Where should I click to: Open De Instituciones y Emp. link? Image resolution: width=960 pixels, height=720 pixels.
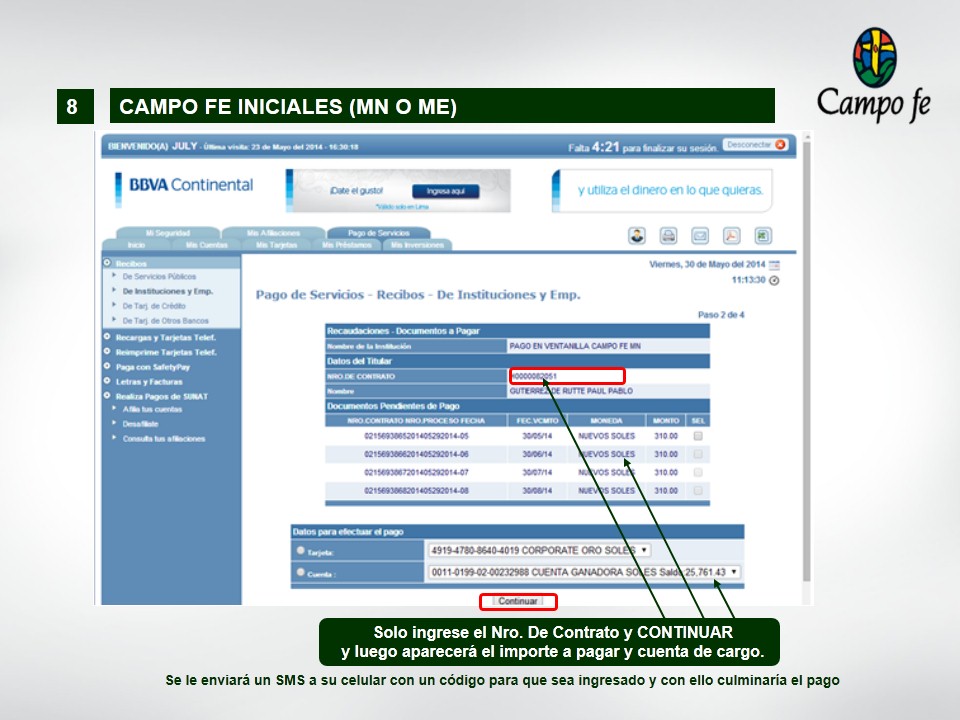coord(168,291)
